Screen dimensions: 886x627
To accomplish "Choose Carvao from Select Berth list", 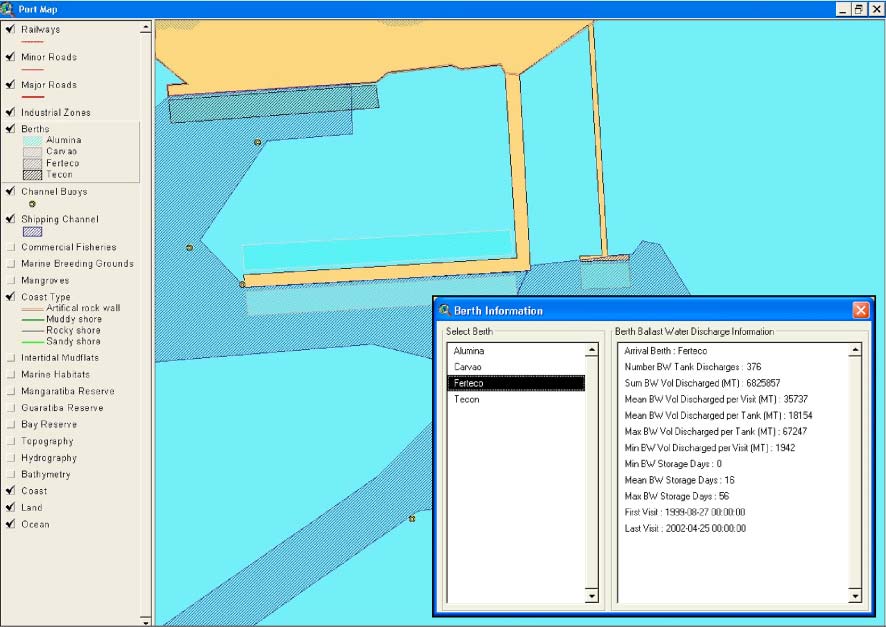I will 468,367.
